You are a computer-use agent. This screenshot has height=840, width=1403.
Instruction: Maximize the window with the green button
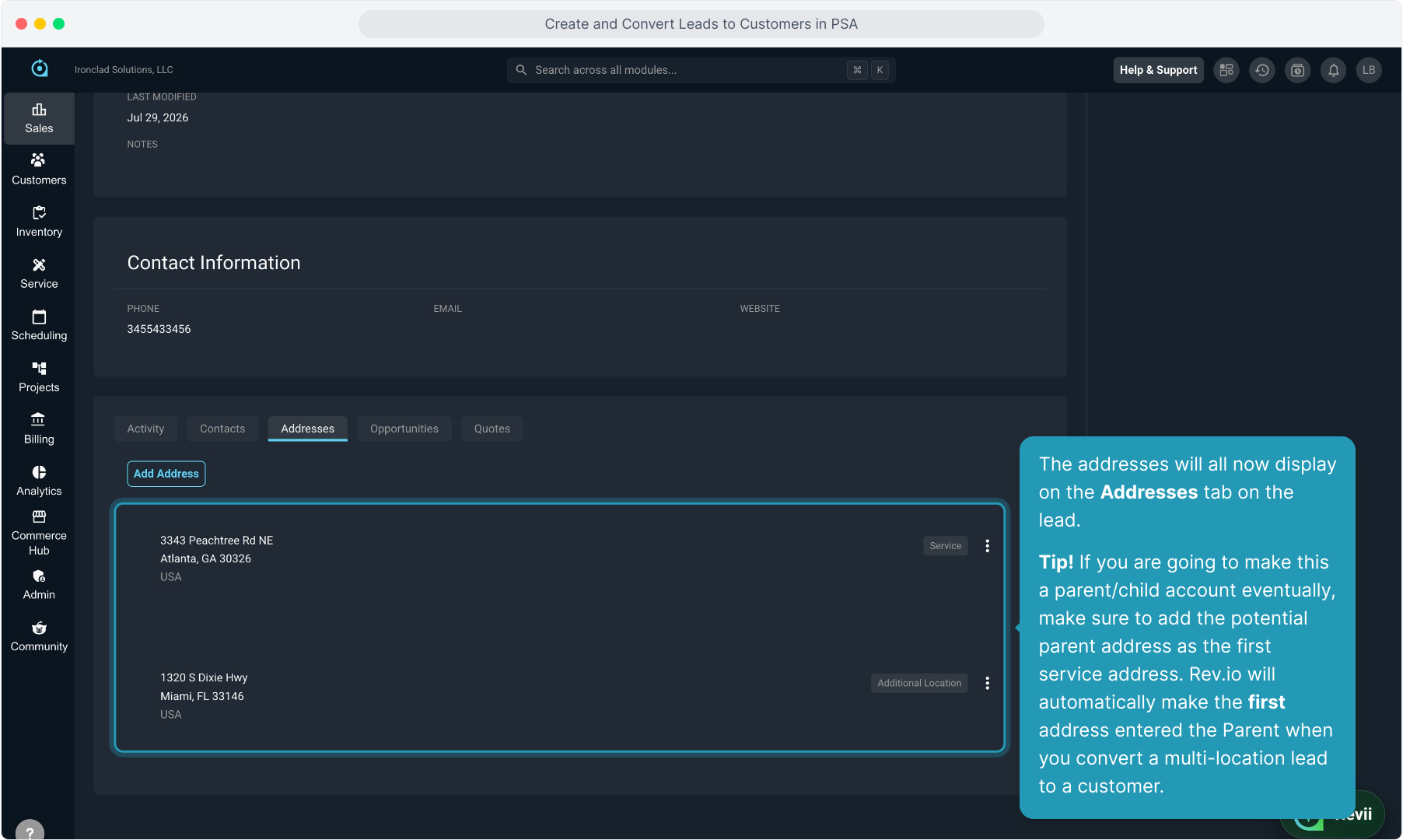(58, 24)
